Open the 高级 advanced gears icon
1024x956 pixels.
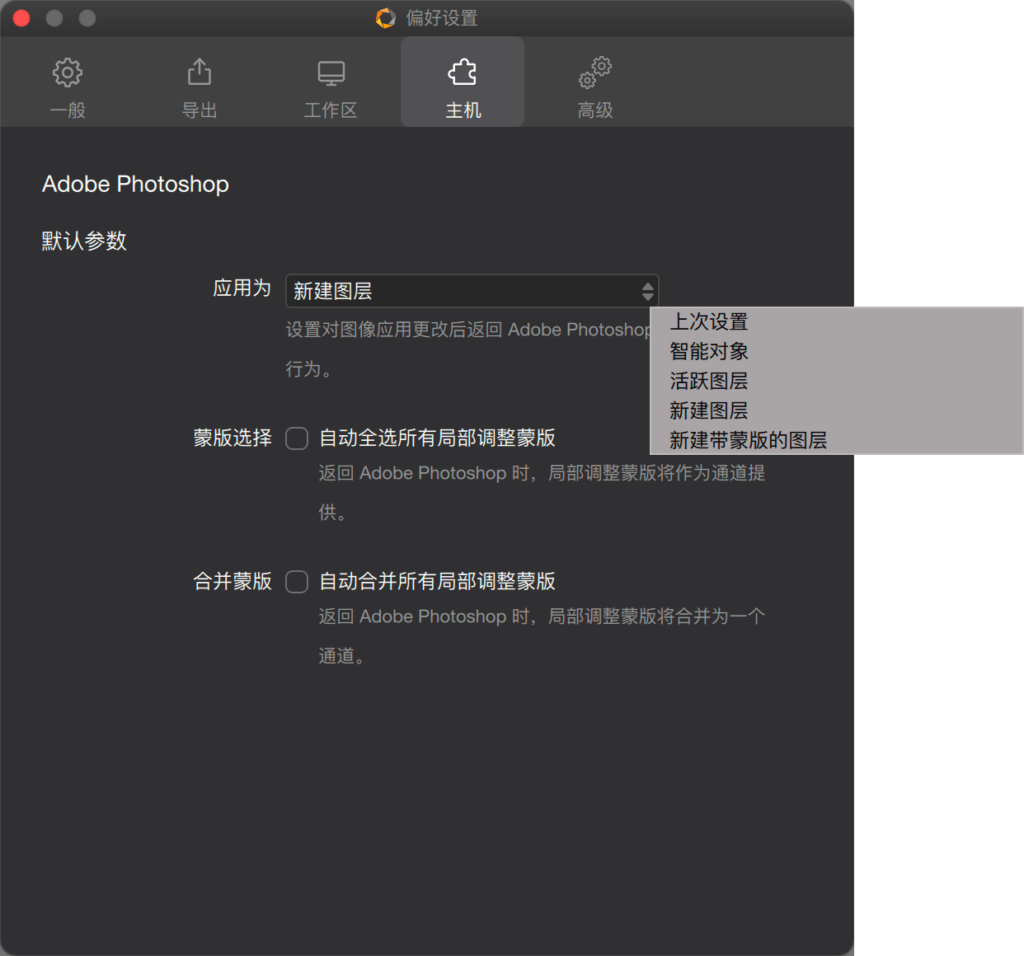click(x=595, y=72)
